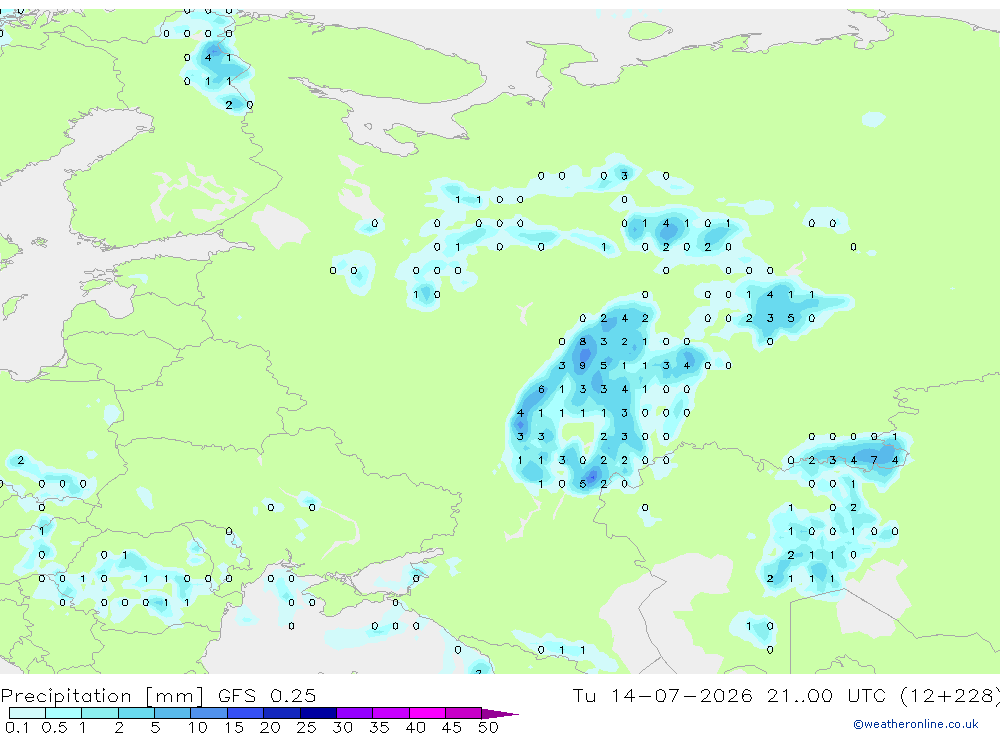Click the precipitation value 9 on the map

click(582, 366)
